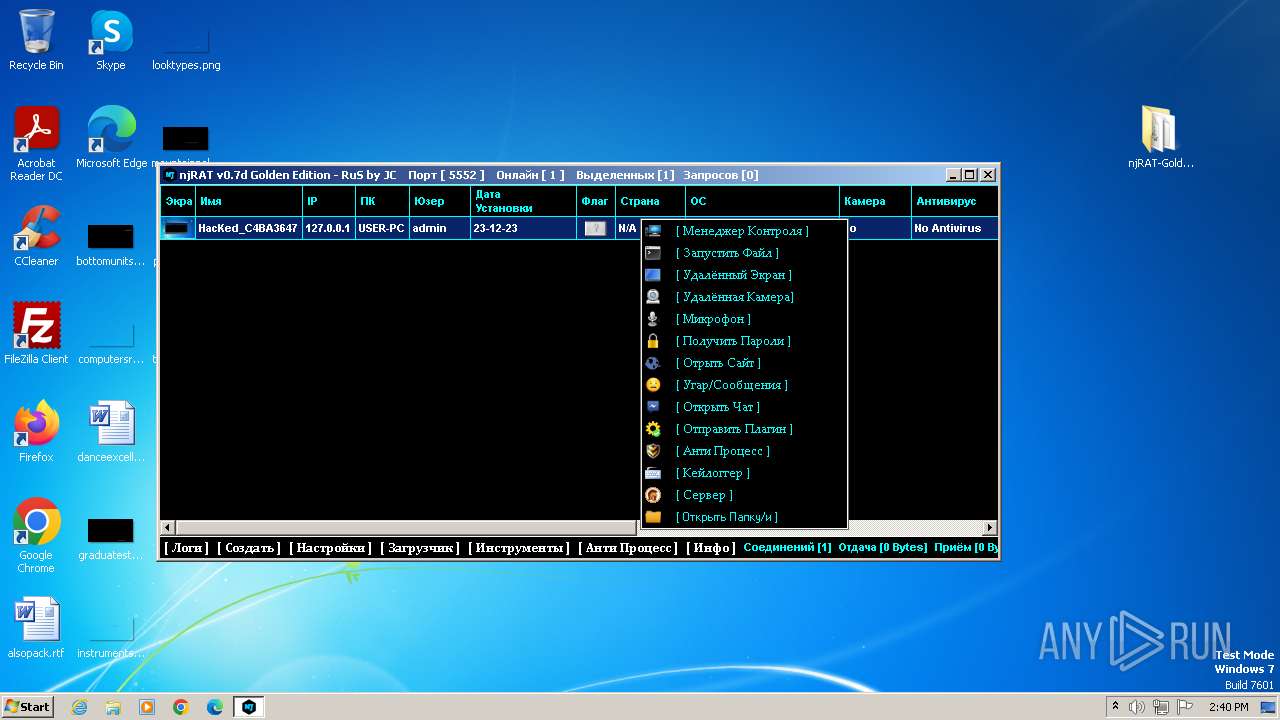
Task: Click the 127.0.0.1 IP cell
Action: click(x=328, y=228)
